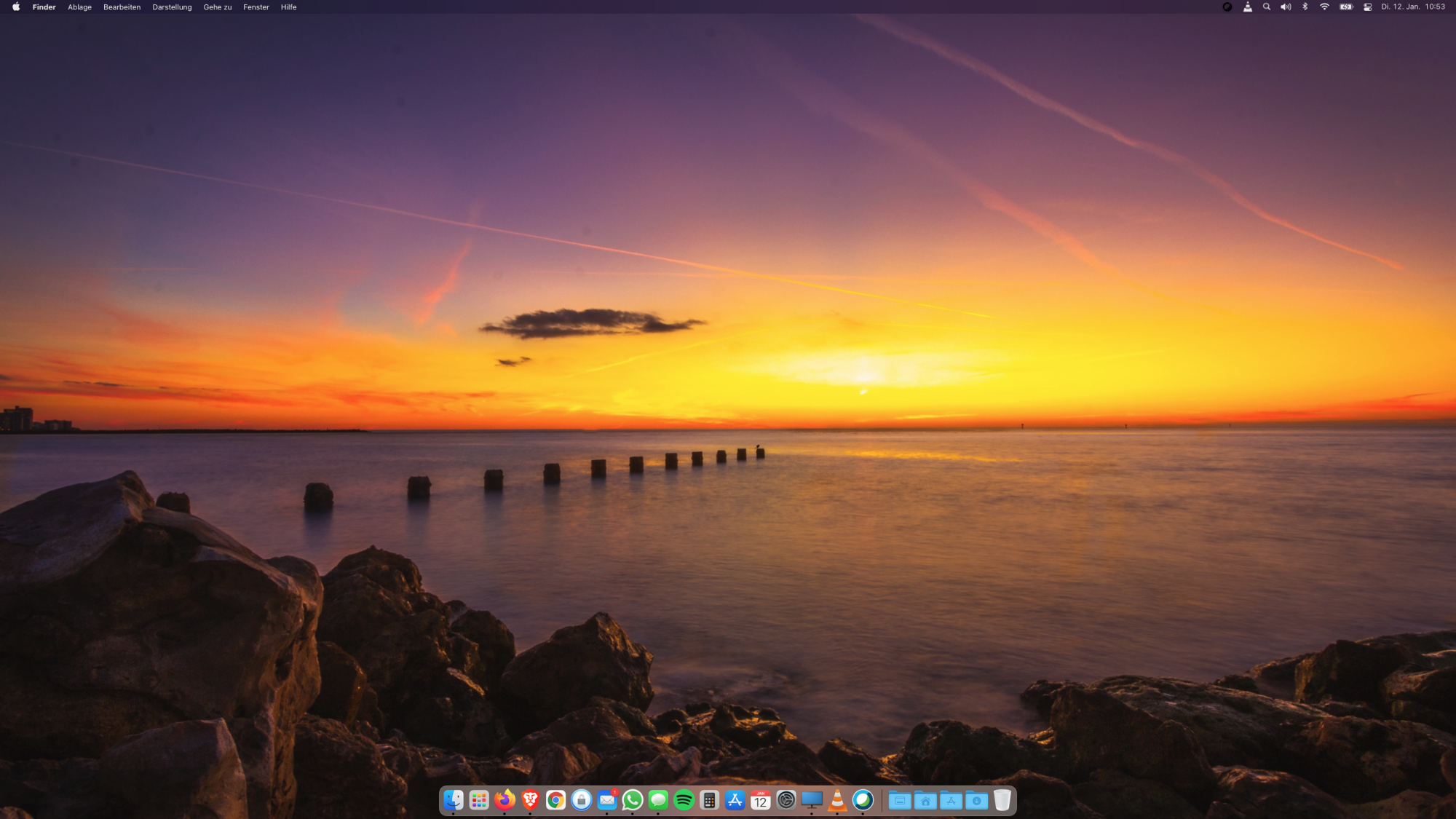Image resolution: width=1456 pixels, height=819 pixels.
Task: Open Control Center in menu bar
Action: pyautogui.click(x=1368, y=7)
